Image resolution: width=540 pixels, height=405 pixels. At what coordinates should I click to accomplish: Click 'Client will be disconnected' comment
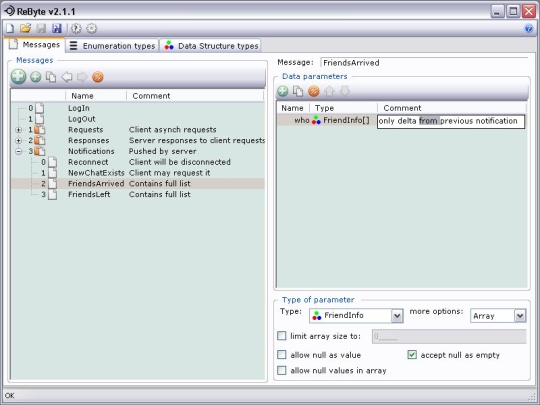click(x=180, y=162)
